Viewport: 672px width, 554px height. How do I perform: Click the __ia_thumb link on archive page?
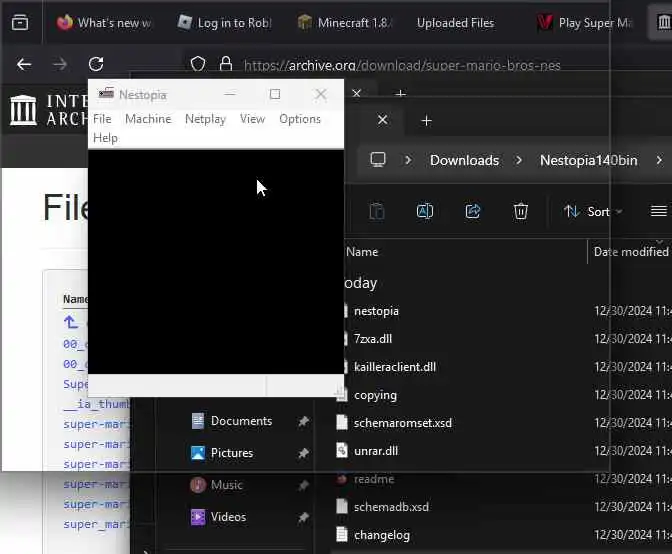(x=96, y=404)
